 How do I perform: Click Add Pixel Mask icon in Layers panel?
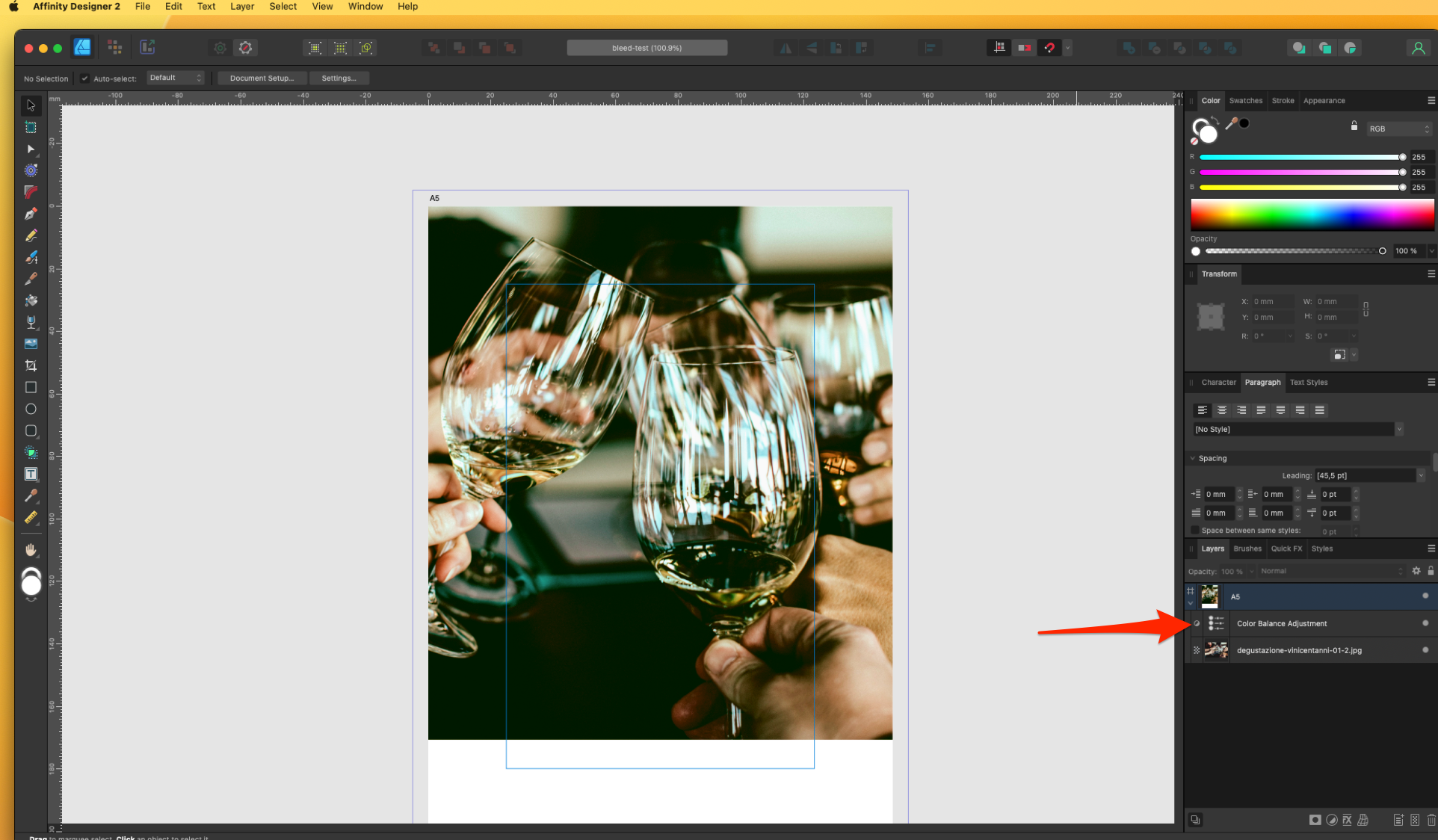(x=1315, y=820)
